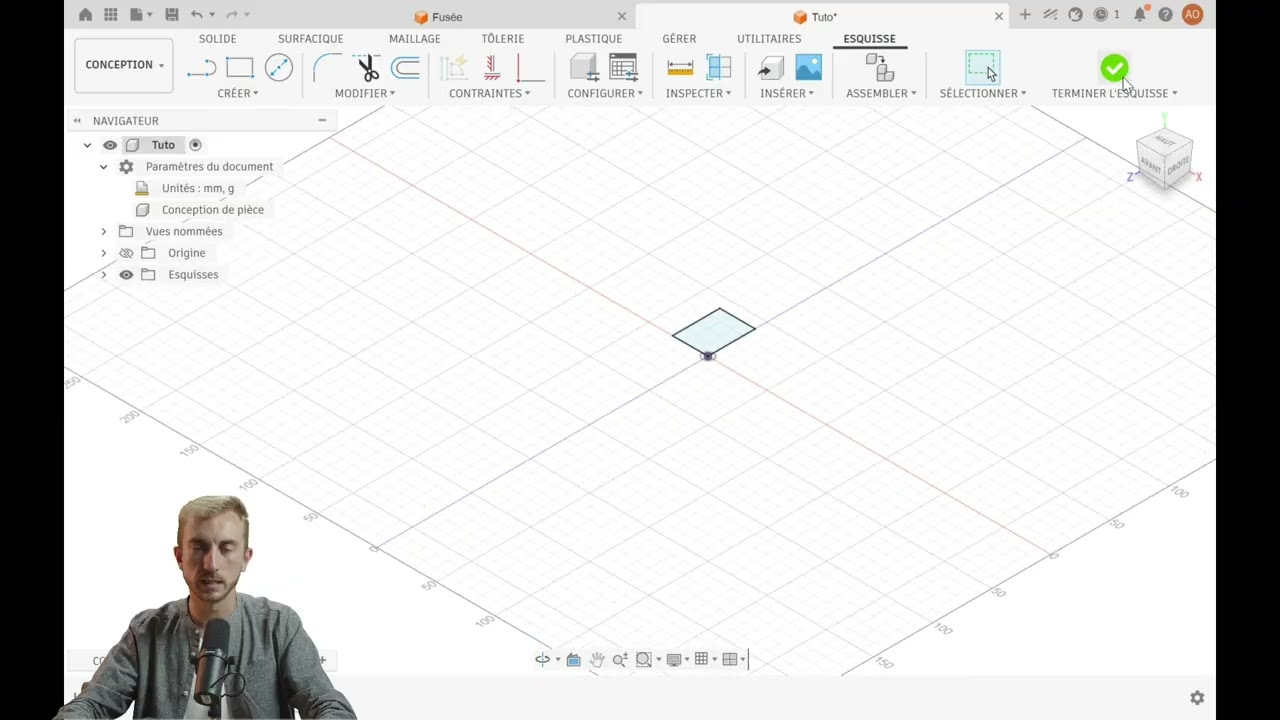
Task: Click the Selection window icon
Action: 982,67
